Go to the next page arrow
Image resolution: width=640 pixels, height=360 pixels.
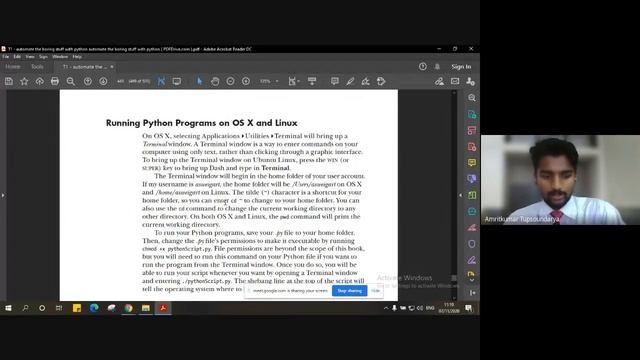pyautogui.click(x=103, y=81)
